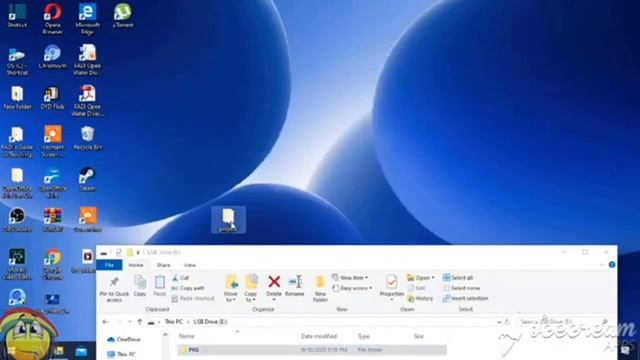The width and height of the screenshot is (640, 360).
Task: Select the Recycle Bin desktop icon
Action: 87,138
